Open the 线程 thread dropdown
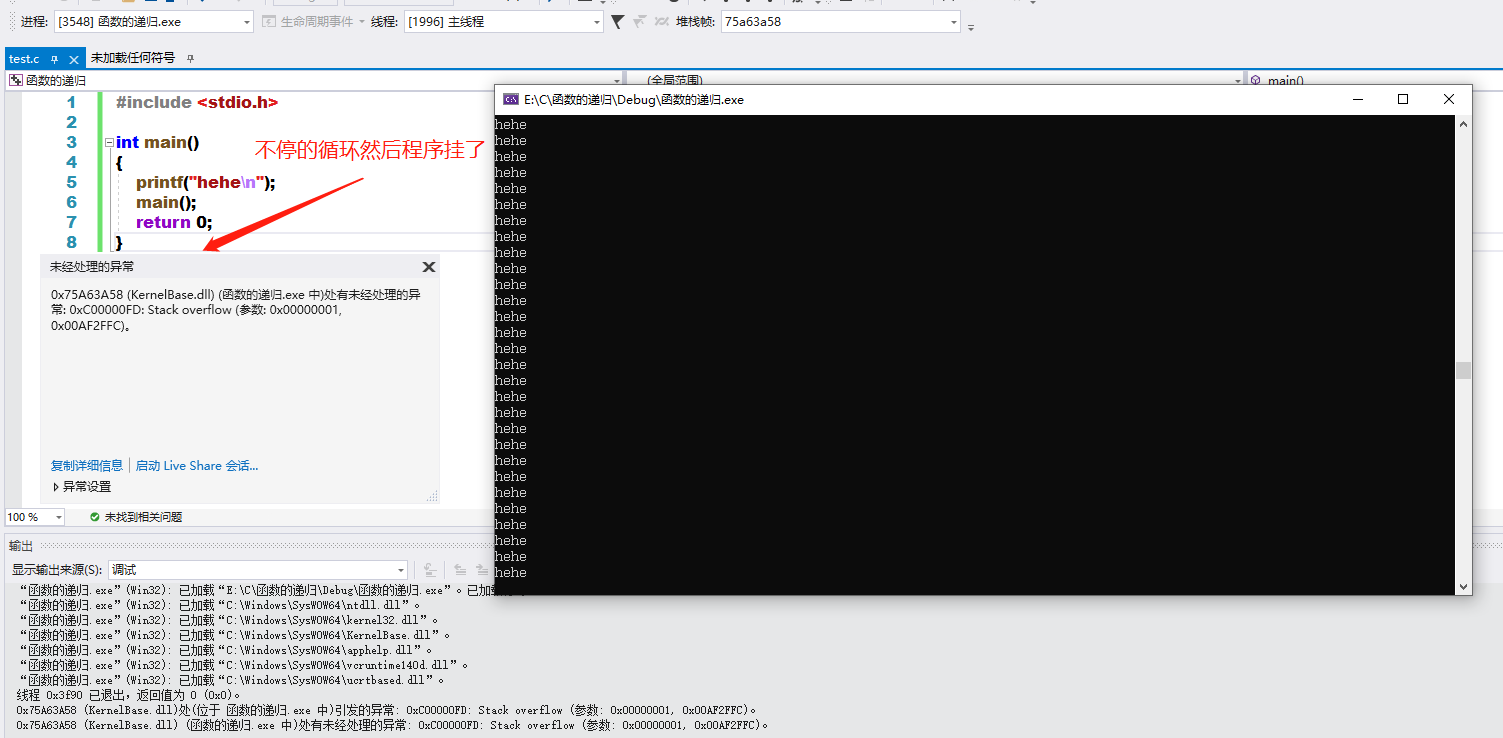The width and height of the screenshot is (1503, 738). coord(597,21)
